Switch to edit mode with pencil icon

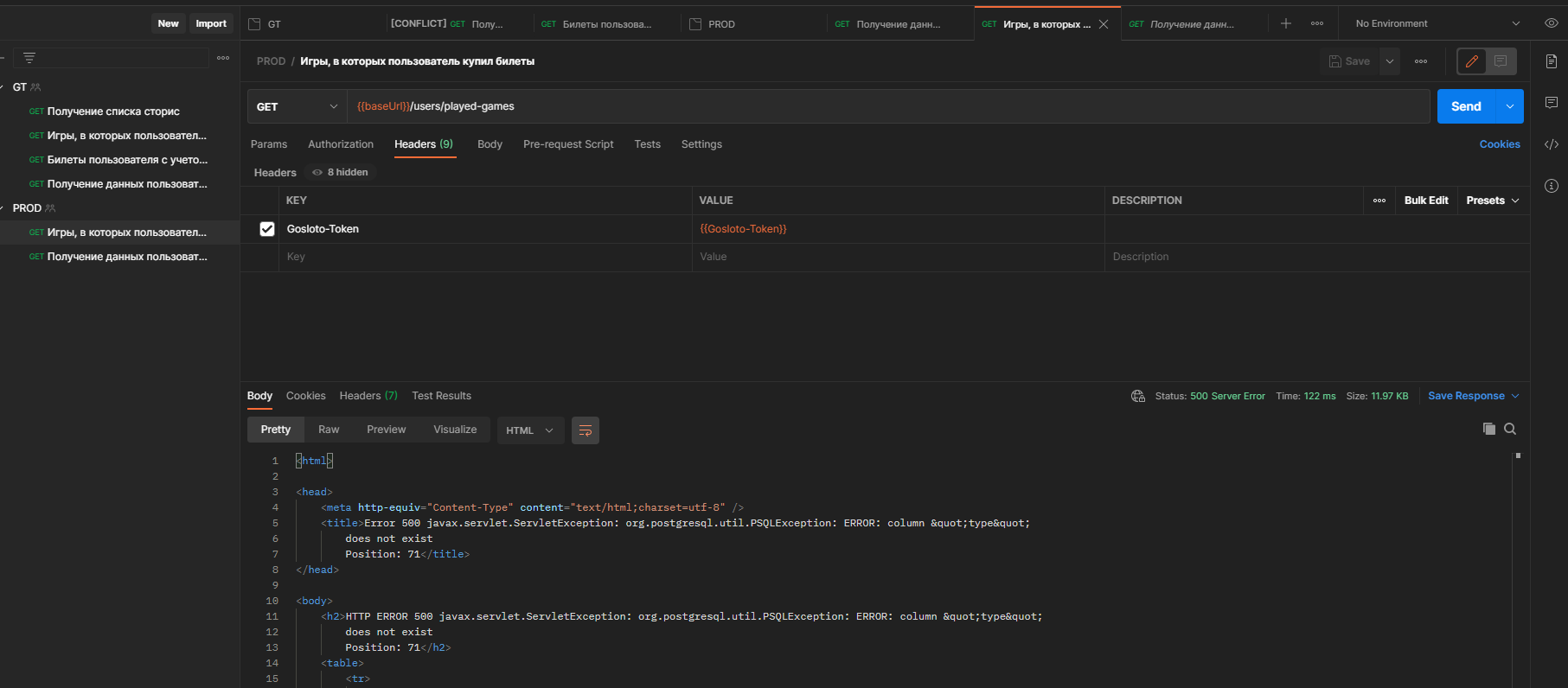1472,61
